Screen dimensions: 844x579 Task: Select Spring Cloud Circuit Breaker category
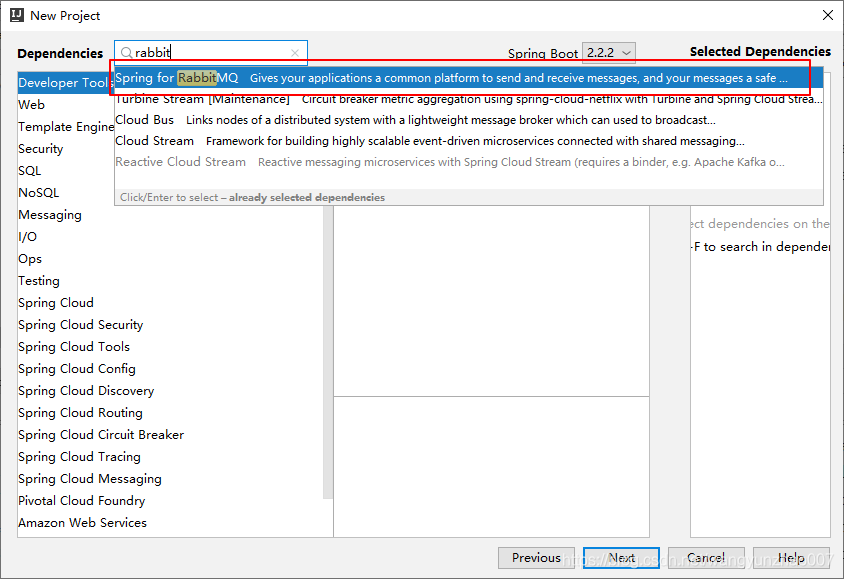tap(101, 435)
